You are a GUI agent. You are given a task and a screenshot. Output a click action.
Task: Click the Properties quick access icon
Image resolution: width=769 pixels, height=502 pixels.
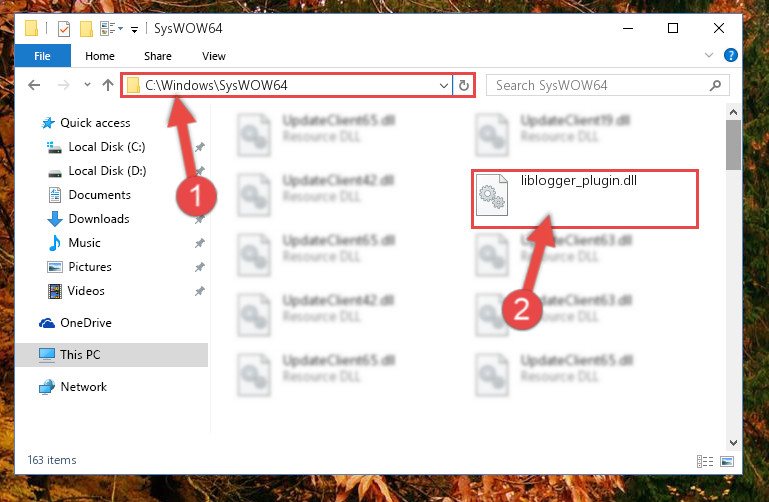coord(64,29)
